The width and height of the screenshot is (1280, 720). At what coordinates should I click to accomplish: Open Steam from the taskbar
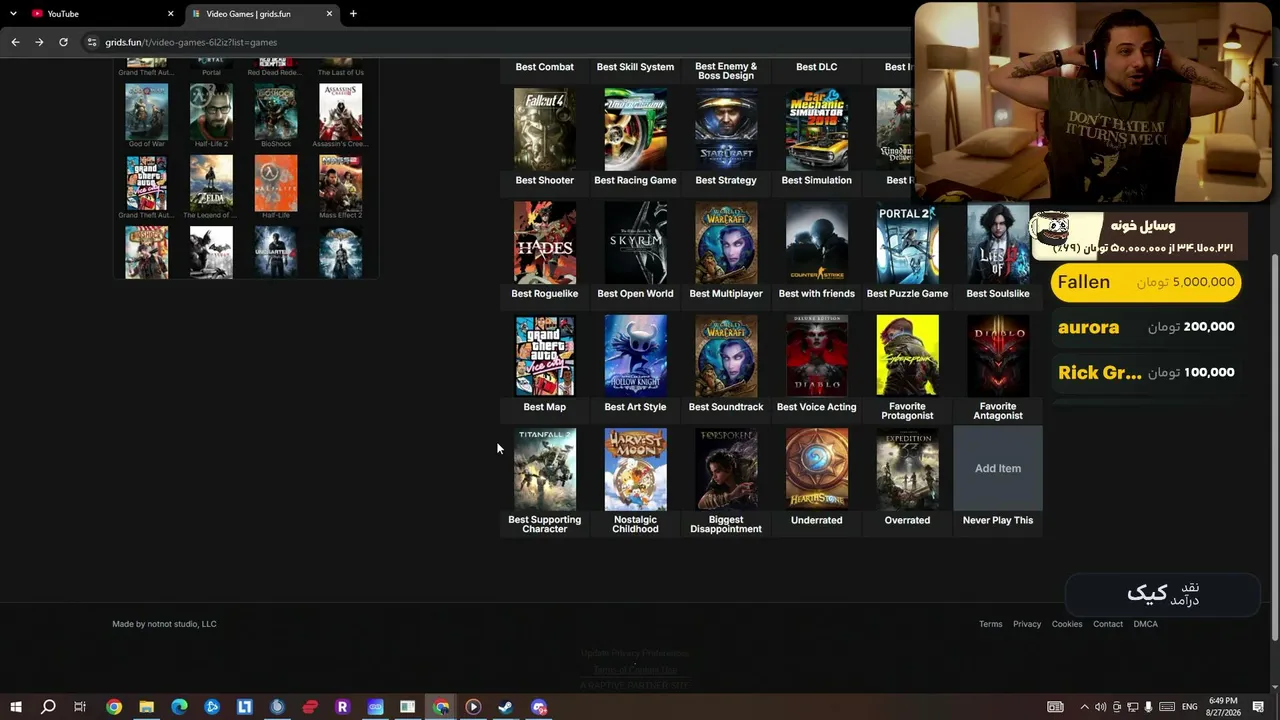coord(506,707)
